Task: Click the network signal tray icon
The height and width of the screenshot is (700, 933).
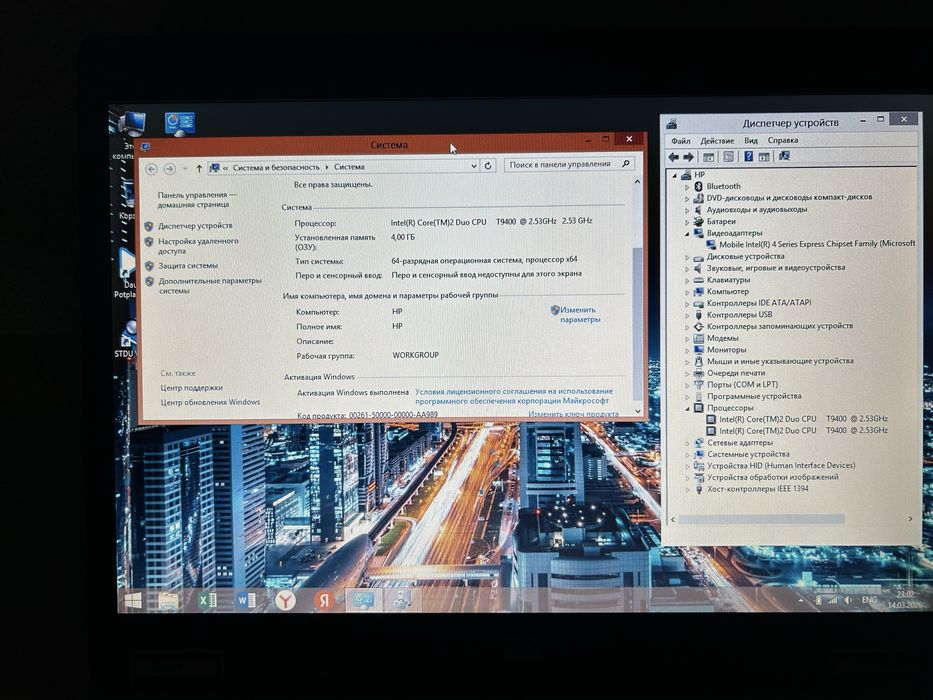Action: [x=832, y=600]
